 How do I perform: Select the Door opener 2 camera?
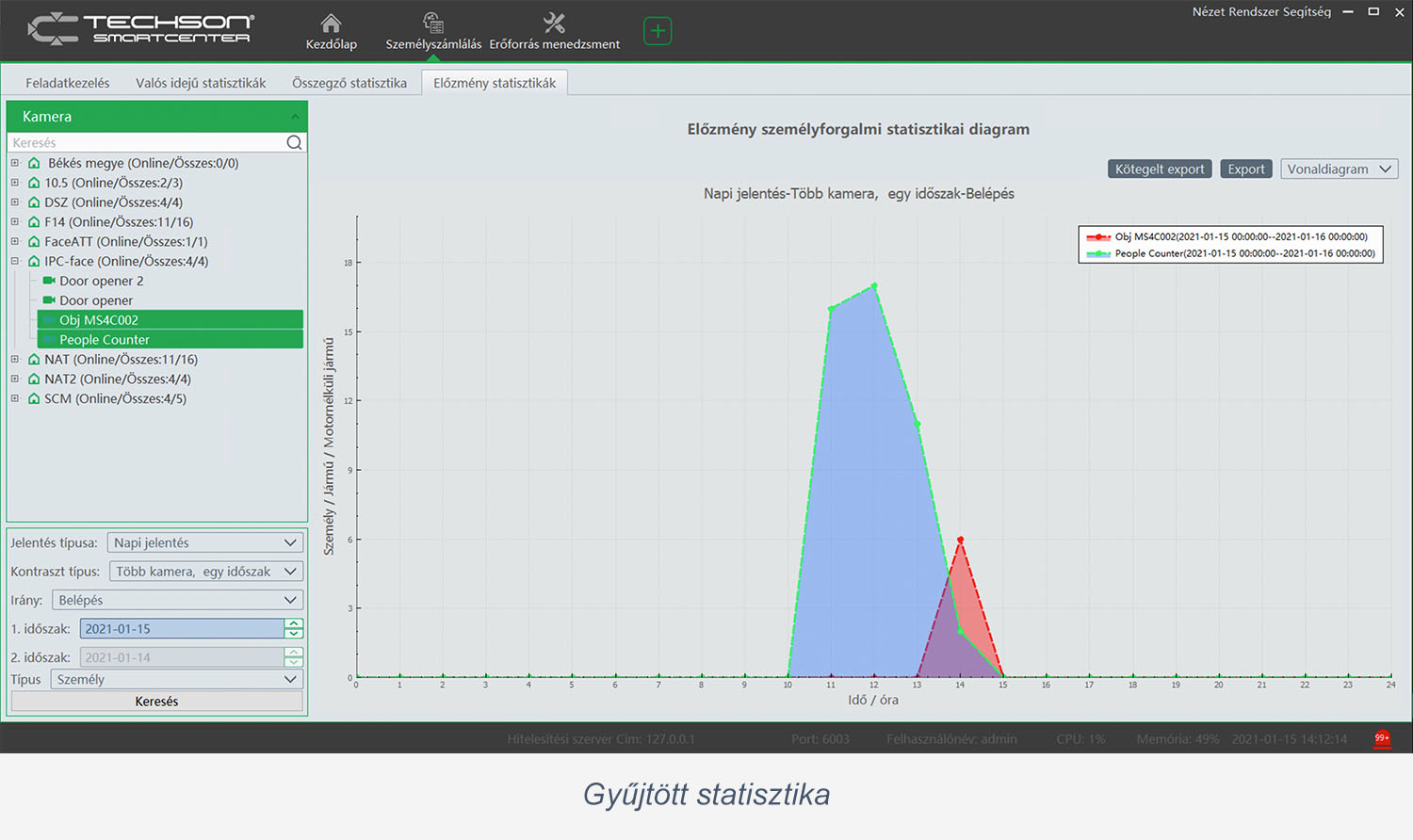101,281
